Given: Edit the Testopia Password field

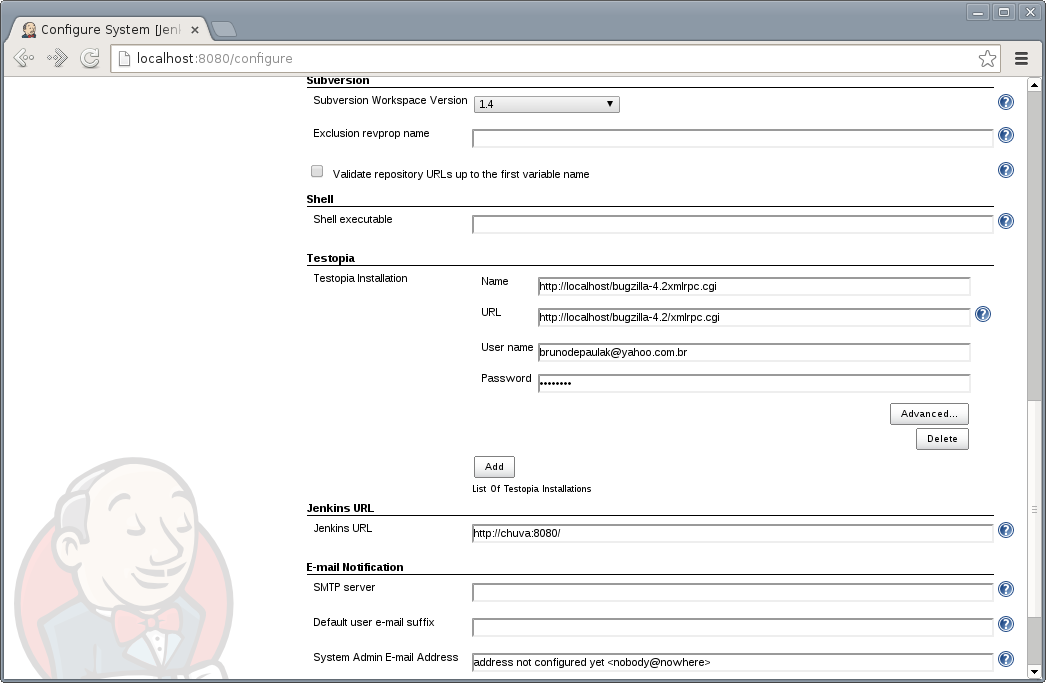Looking at the screenshot, I should pyautogui.click(x=754, y=384).
